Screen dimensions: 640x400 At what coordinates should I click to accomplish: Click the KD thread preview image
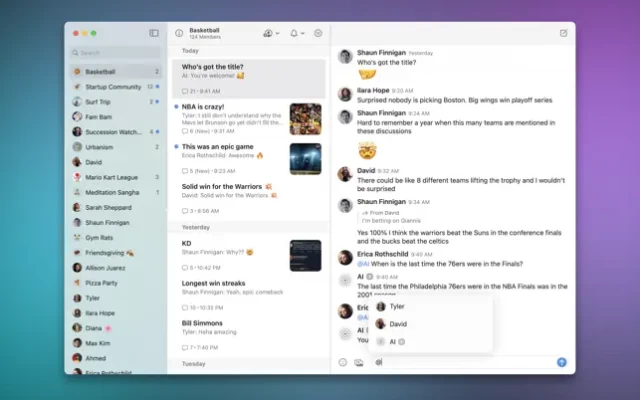(305, 256)
